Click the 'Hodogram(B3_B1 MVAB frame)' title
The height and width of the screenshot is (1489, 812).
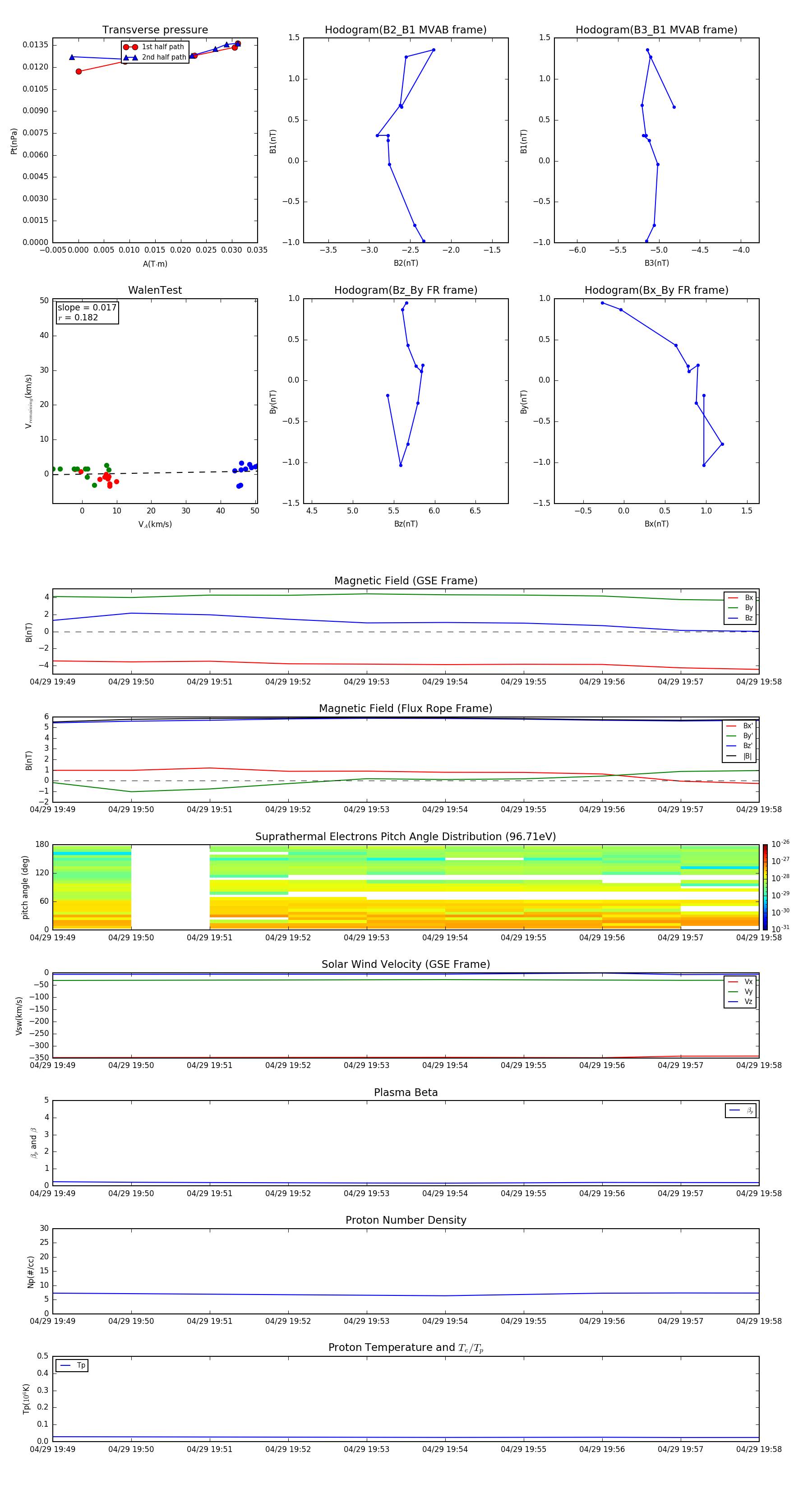click(x=656, y=30)
